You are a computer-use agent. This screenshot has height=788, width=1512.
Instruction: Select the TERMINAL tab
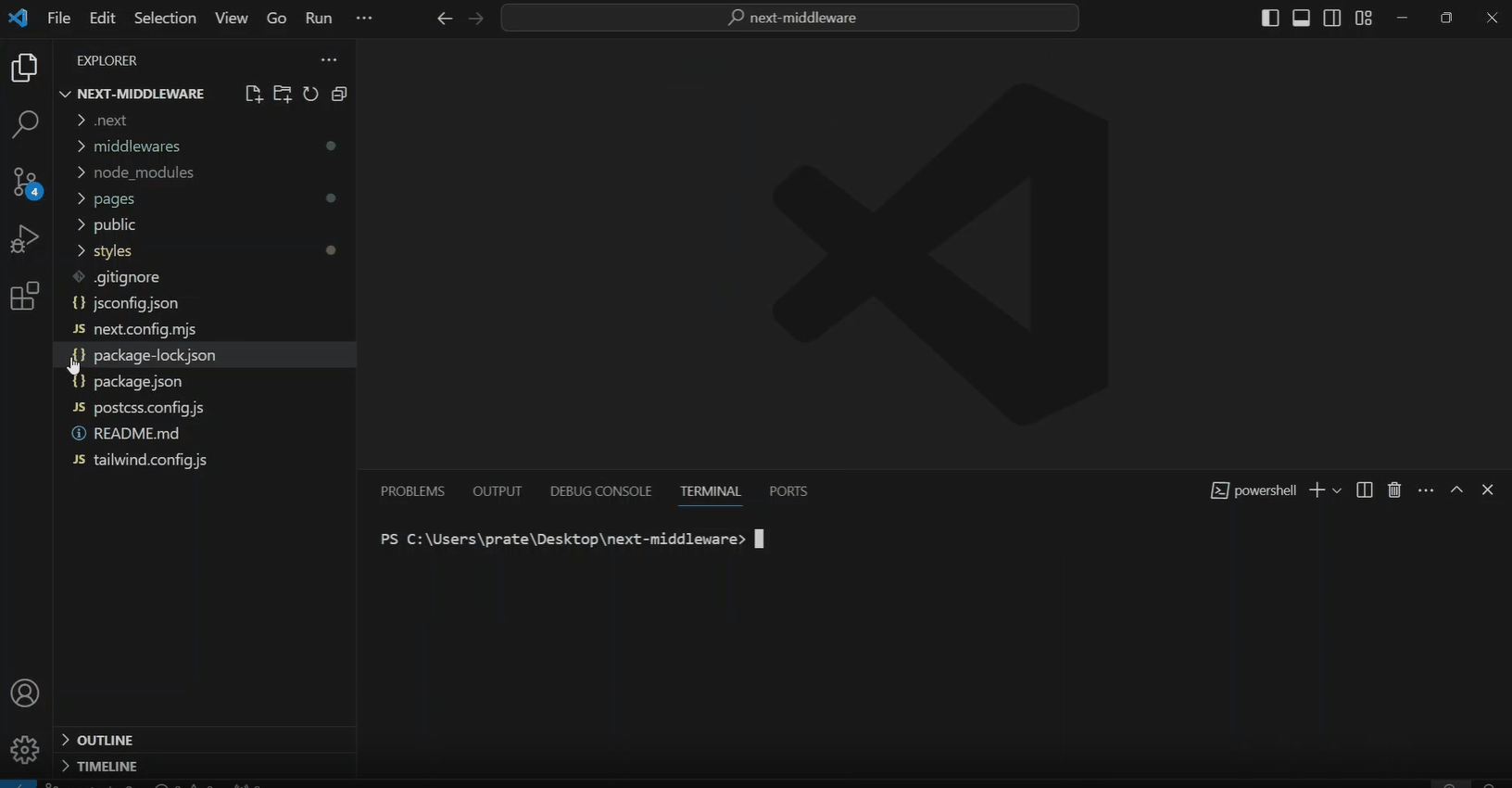[711, 491]
